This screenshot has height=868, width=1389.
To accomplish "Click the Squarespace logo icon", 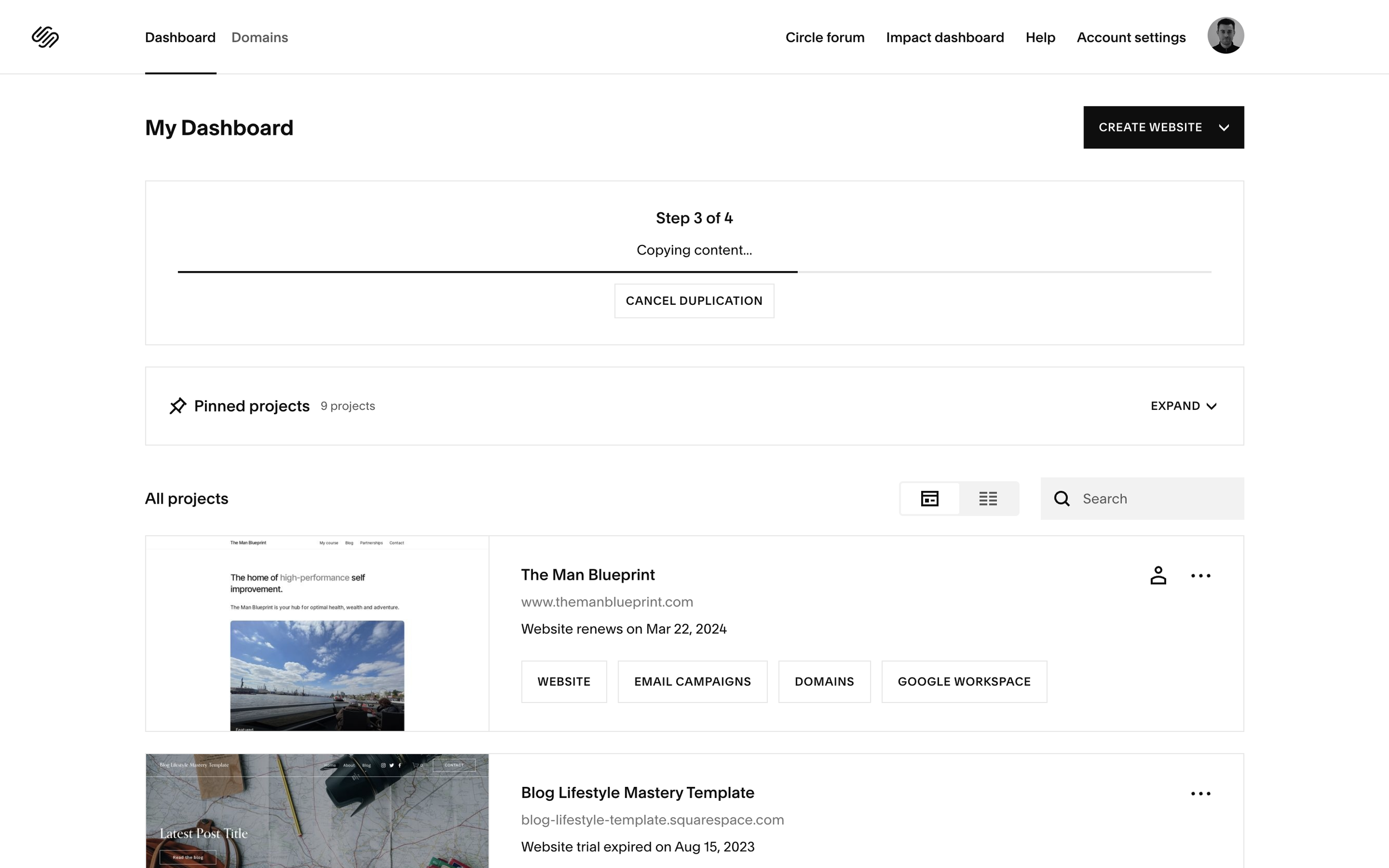I will (46, 37).
